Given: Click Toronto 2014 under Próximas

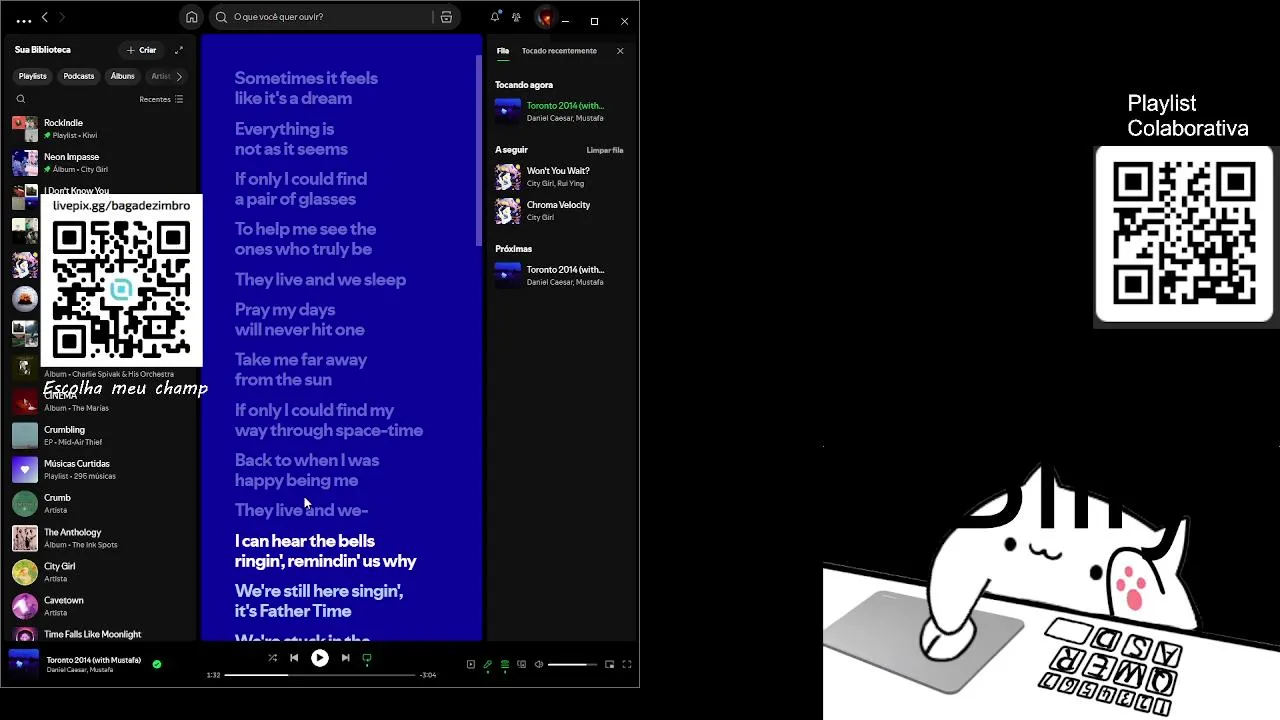Looking at the screenshot, I should click(x=560, y=275).
